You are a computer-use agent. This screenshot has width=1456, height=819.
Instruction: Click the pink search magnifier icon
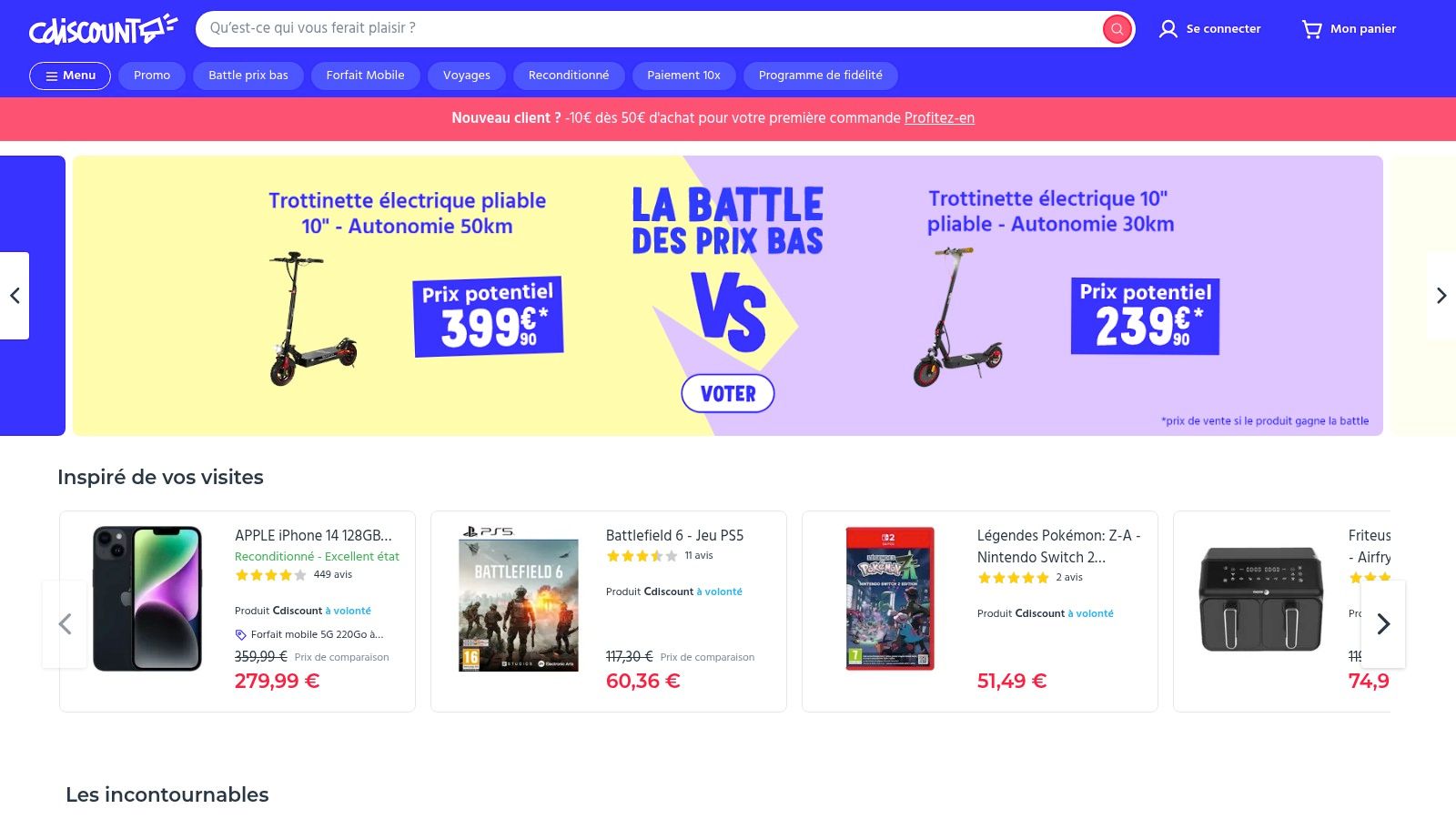click(1117, 29)
